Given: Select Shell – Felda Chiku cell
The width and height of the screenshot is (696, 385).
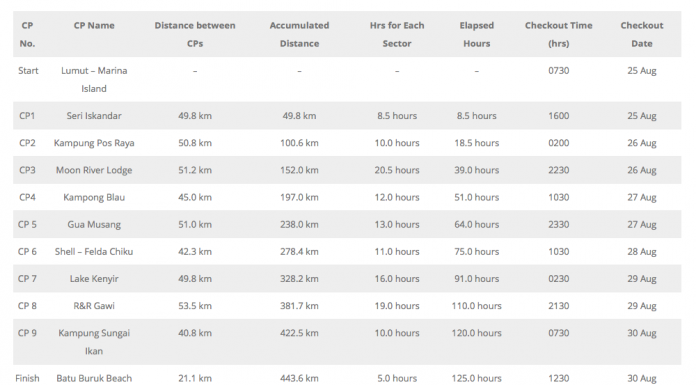Looking at the screenshot, I should tap(94, 251).
